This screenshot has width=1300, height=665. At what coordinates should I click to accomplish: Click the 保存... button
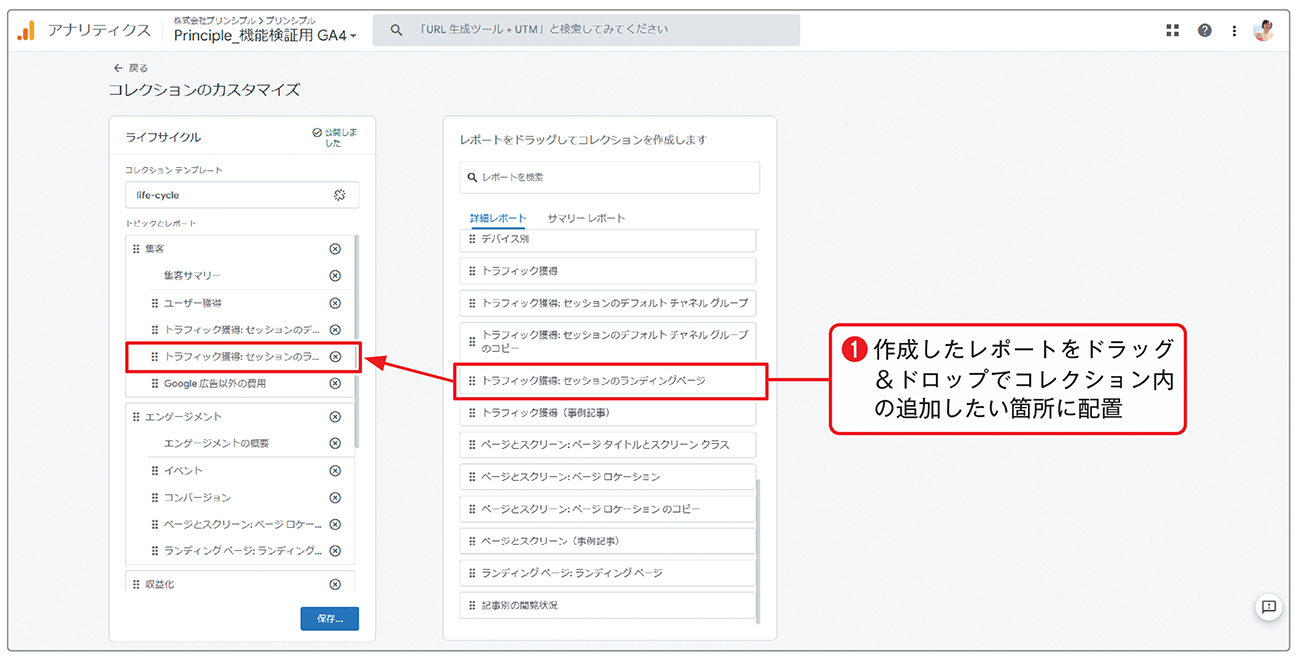click(330, 619)
